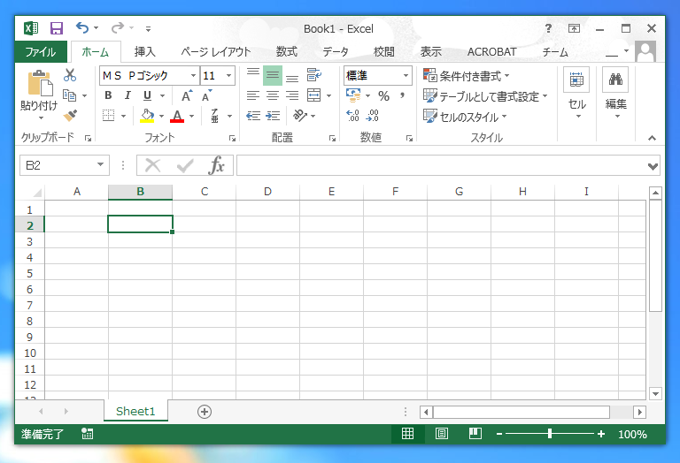Zoom out with the minus button

coord(499,434)
